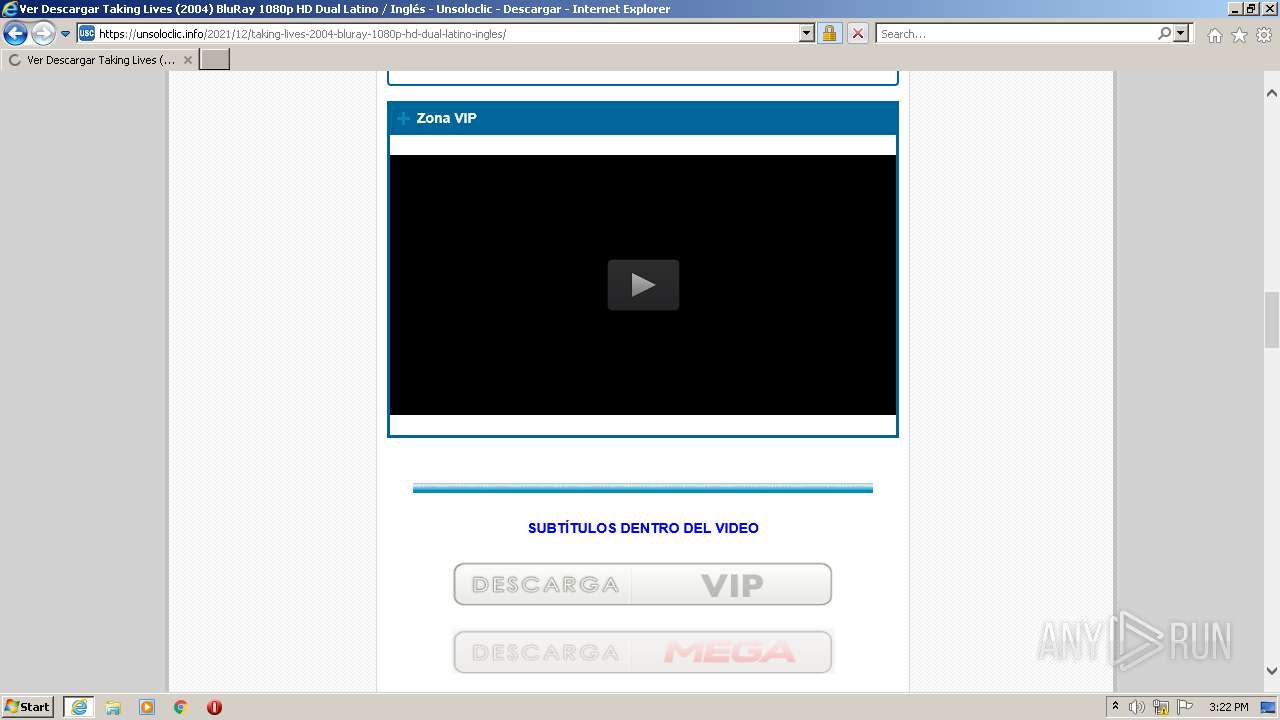Launch Chrome from the taskbar
Viewport: 1280px width, 720px height.
181,707
